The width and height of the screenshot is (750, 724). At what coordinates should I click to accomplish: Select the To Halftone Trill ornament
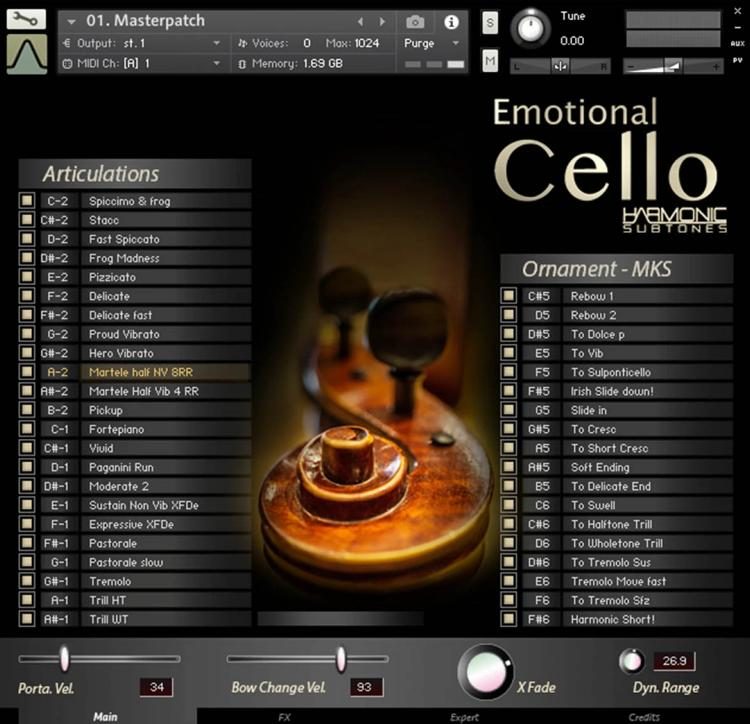(x=648, y=524)
